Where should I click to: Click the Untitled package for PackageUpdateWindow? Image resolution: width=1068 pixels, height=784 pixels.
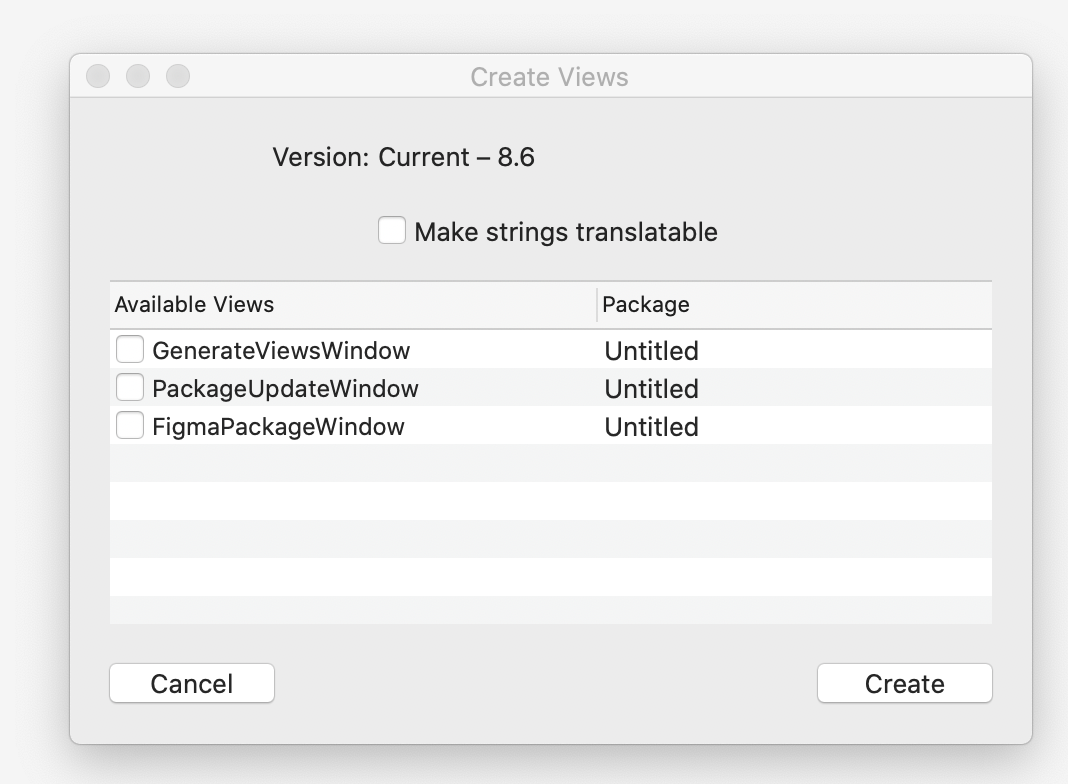click(651, 388)
